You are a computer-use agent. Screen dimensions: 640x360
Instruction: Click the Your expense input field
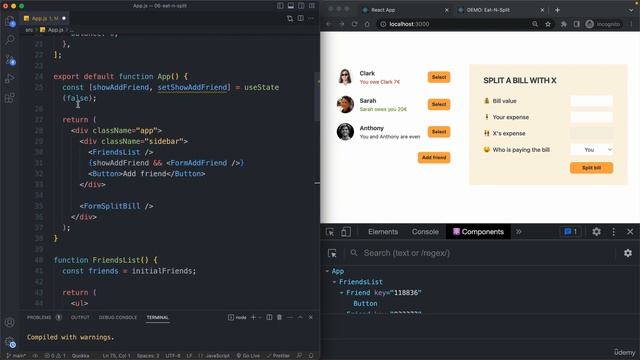591,117
